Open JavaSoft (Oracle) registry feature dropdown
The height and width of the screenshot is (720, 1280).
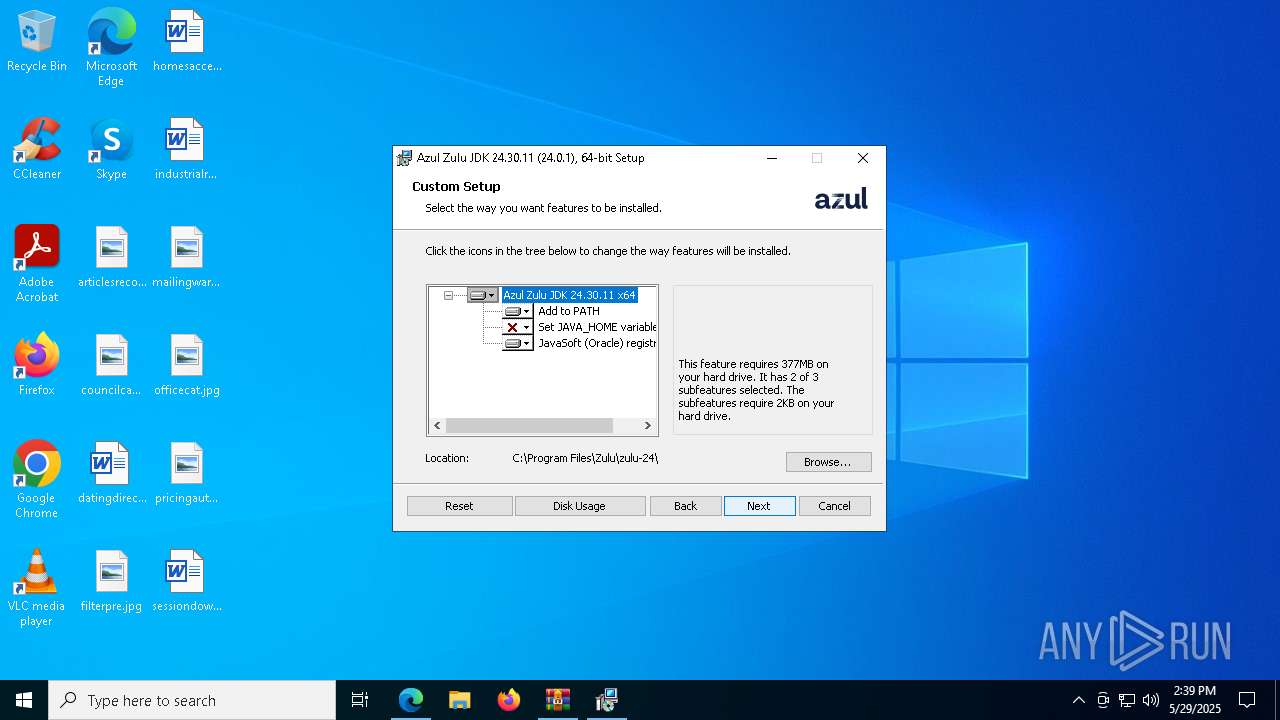pos(518,343)
